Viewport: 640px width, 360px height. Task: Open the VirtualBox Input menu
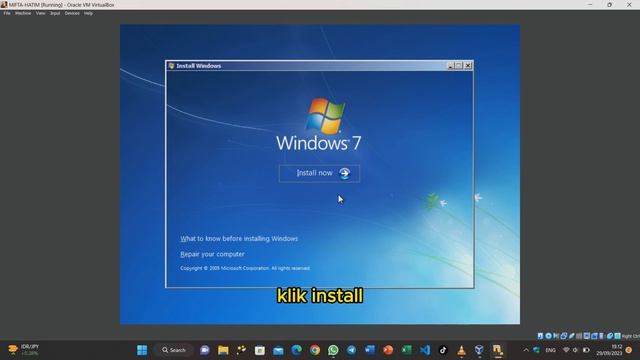coord(55,13)
